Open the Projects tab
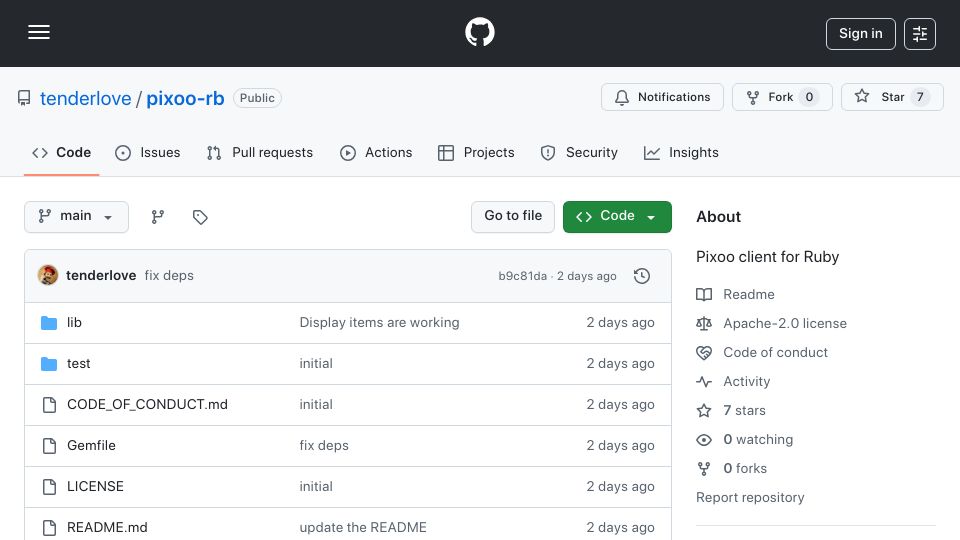Viewport: 960px width, 540px height. (476, 152)
